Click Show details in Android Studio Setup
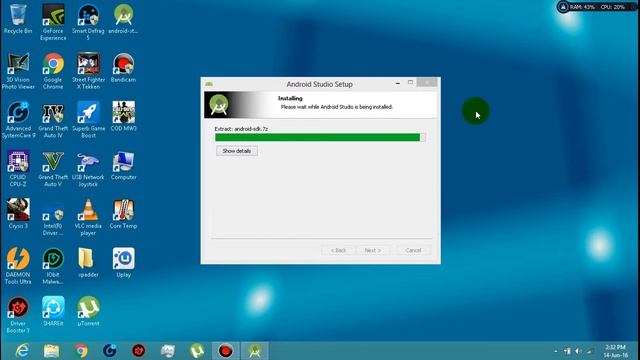 237,151
